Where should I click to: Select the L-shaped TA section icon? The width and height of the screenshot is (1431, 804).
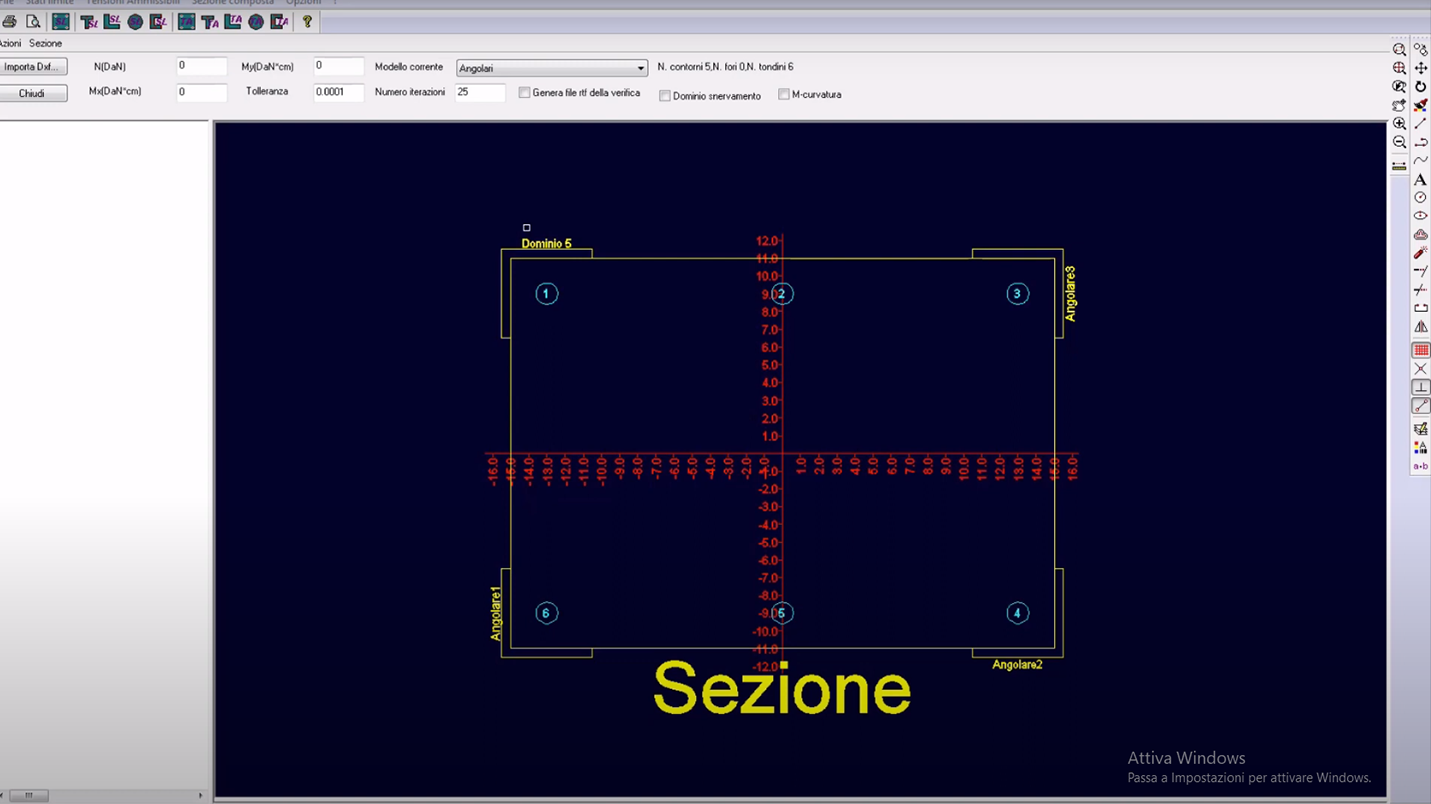233,21
